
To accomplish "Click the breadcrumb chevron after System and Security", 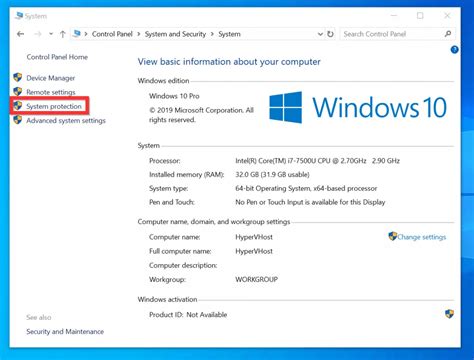I will pyautogui.click(x=212, y=34).
